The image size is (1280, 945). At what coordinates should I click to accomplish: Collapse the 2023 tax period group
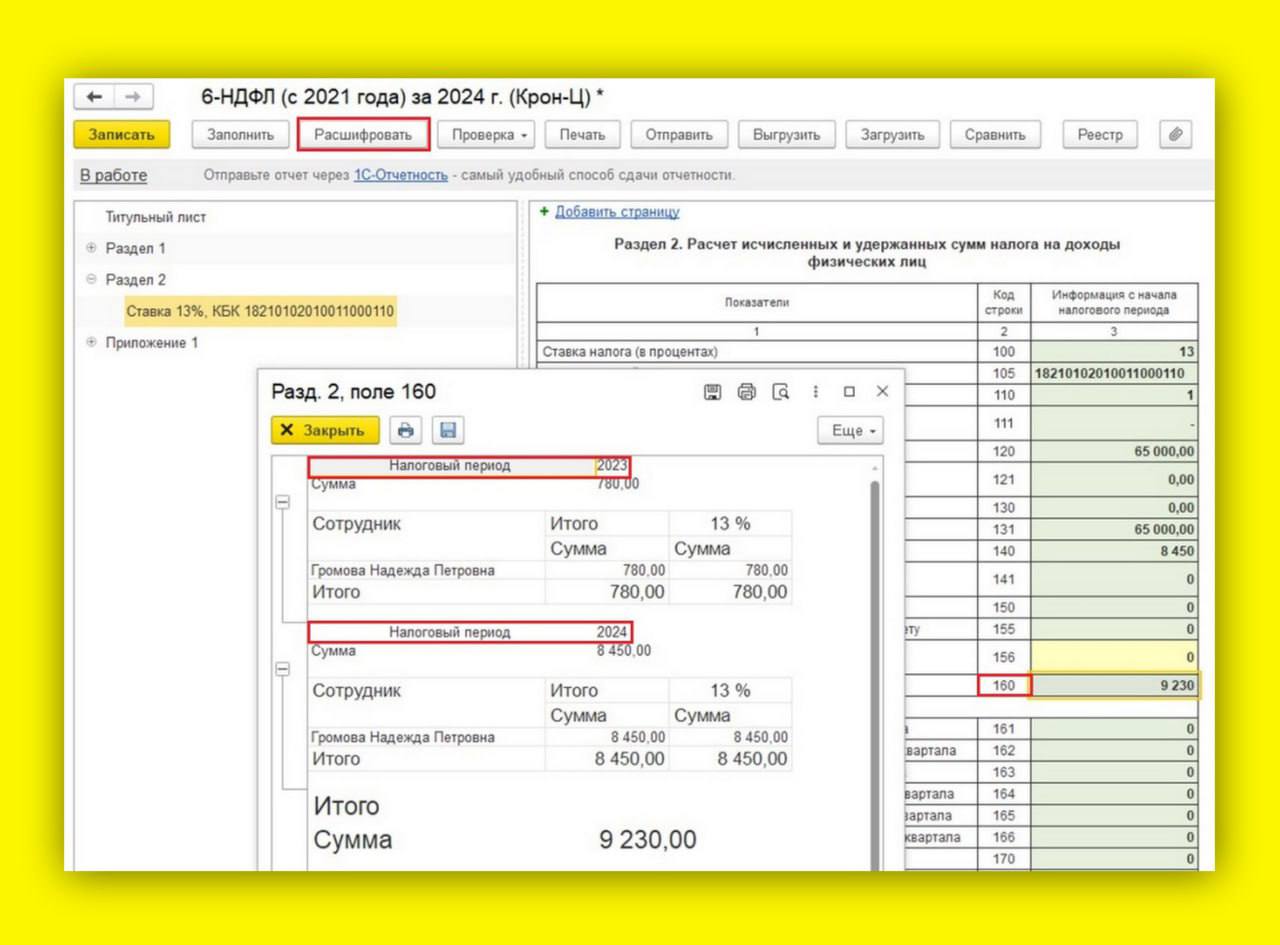click(283, 502)
